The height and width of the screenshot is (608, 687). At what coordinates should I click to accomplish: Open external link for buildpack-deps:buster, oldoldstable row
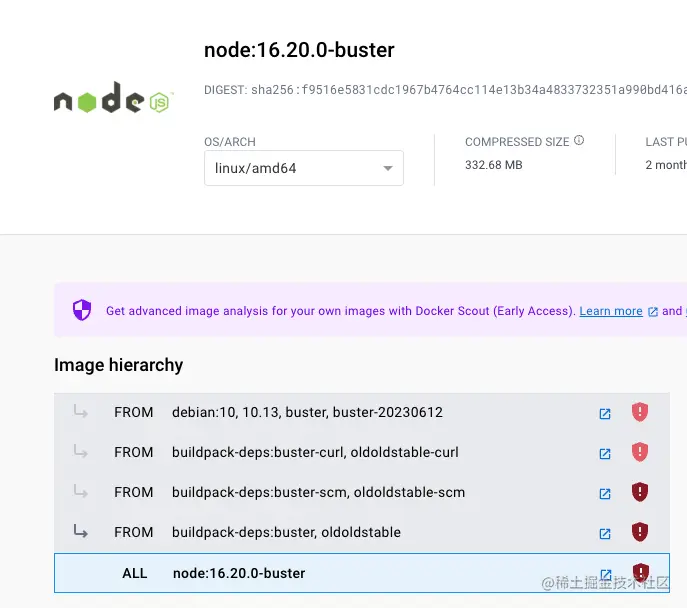pyautogui.click(x=605, y=534)
